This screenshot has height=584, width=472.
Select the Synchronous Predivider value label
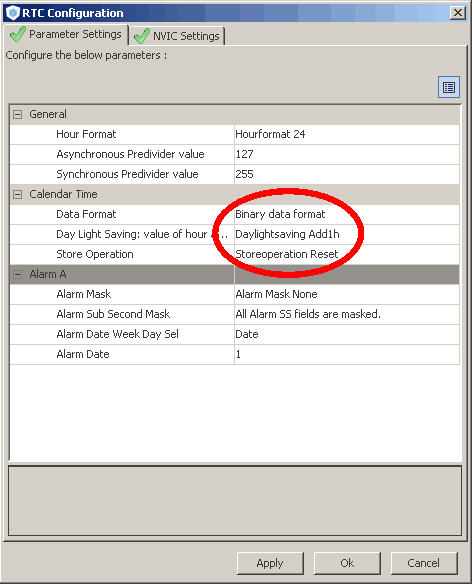[127, 174]
